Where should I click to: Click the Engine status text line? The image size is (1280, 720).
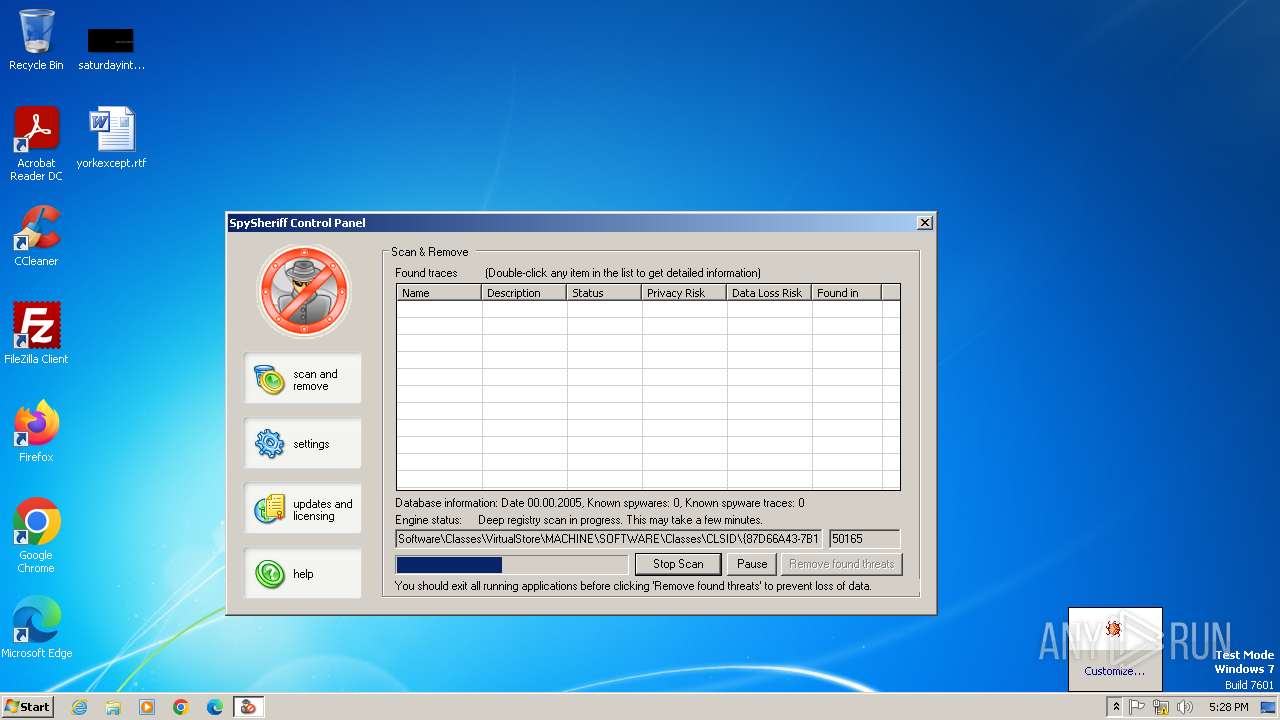tap(579, 520)
